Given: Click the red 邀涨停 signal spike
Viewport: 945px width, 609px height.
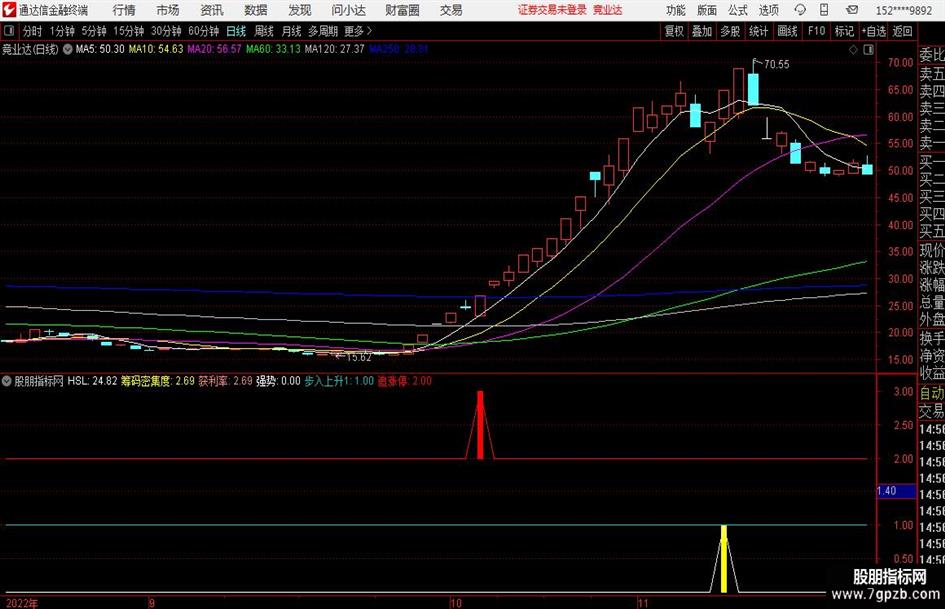Looking at the screenshot, I should click(x=480, y=425).
